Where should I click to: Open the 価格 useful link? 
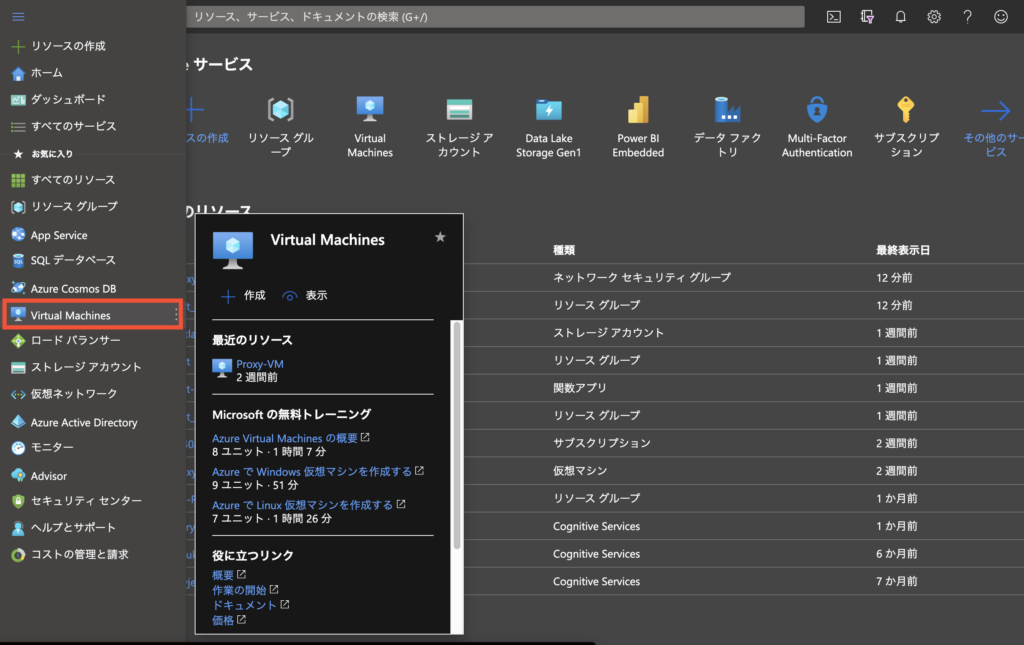point(223,620)
